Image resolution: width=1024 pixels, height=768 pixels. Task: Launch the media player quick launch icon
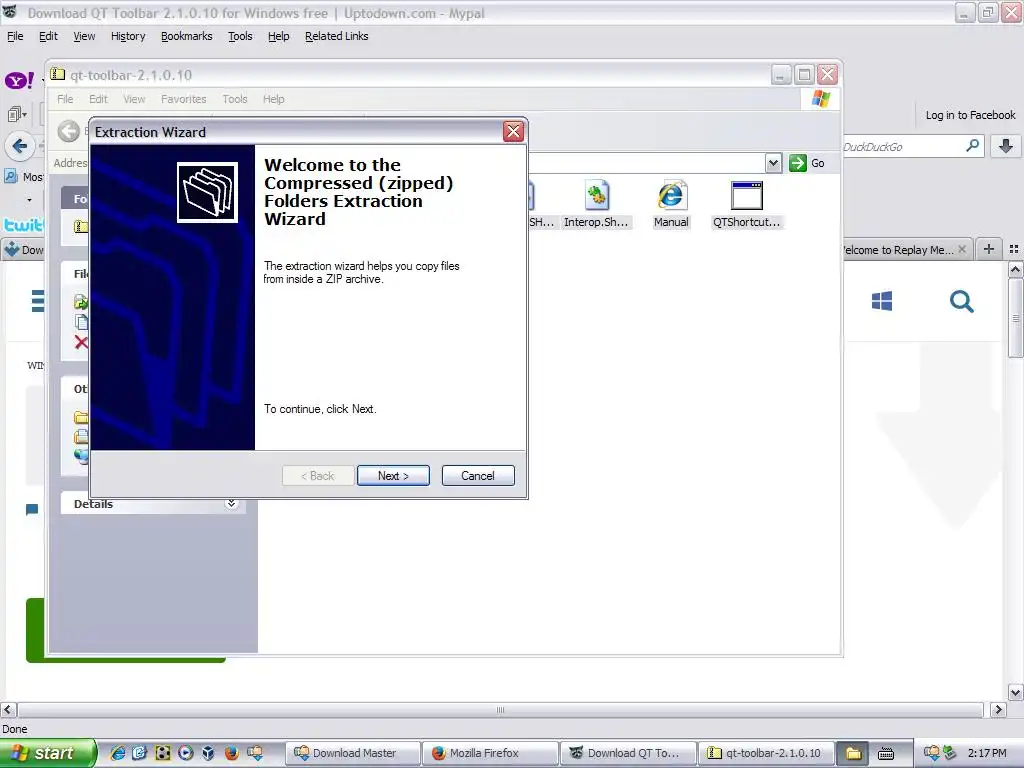(x=185, y=753)
